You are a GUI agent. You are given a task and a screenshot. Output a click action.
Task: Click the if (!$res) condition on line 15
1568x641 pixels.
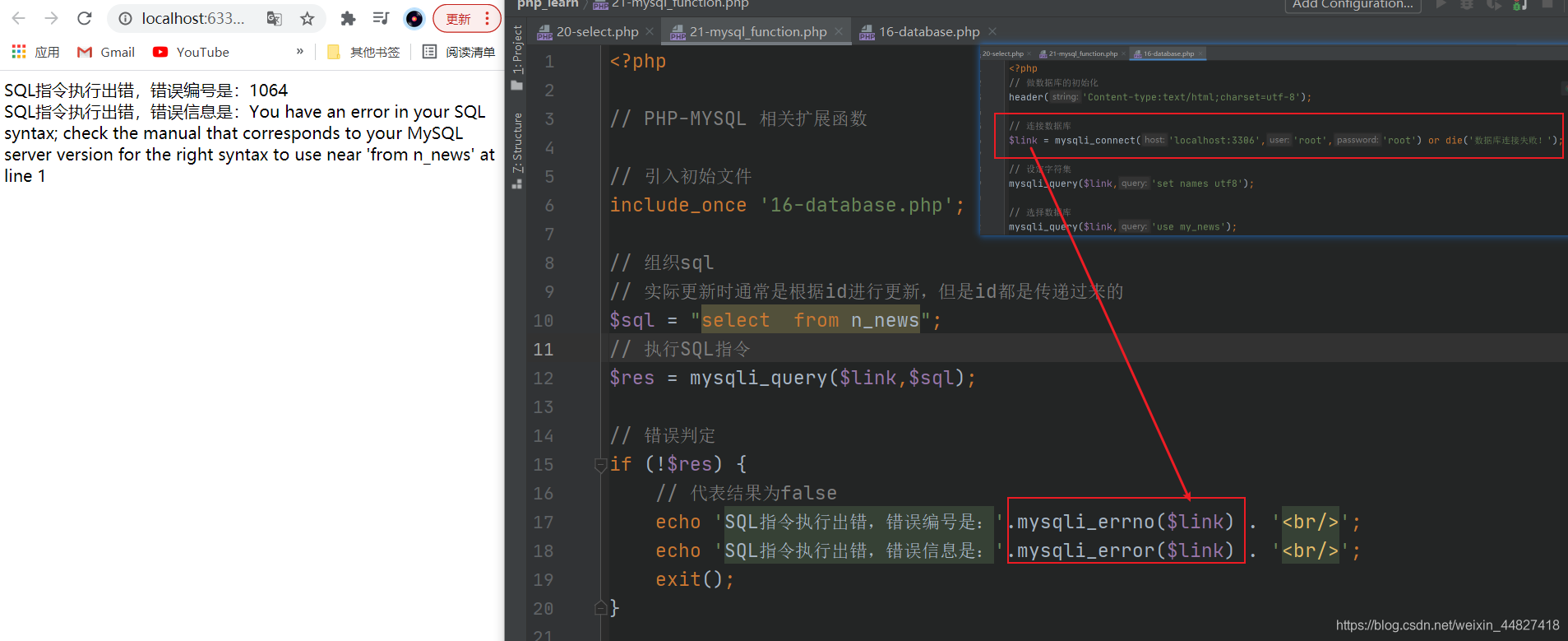(666, 465)
